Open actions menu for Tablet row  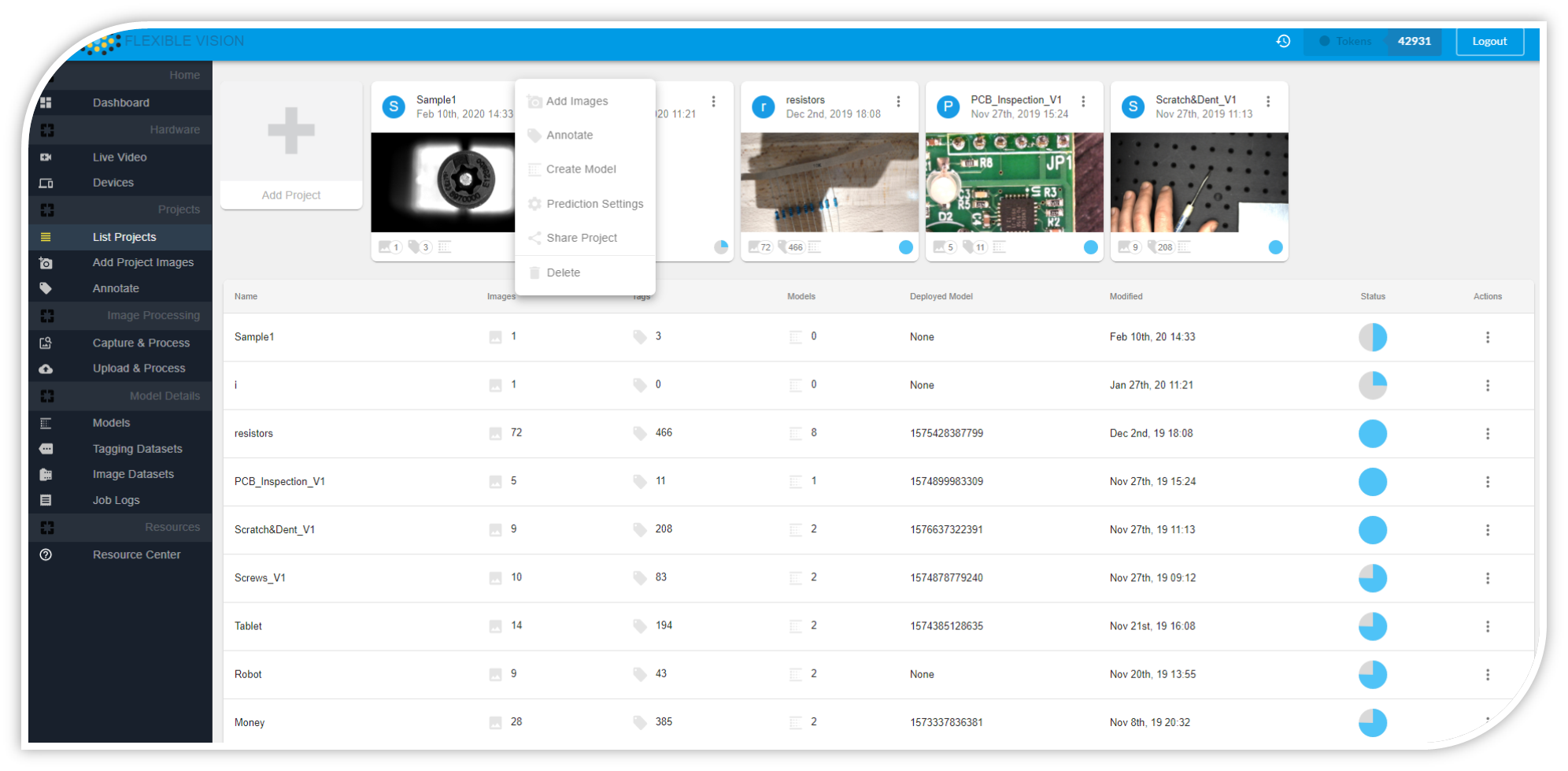pos(1488,626)
